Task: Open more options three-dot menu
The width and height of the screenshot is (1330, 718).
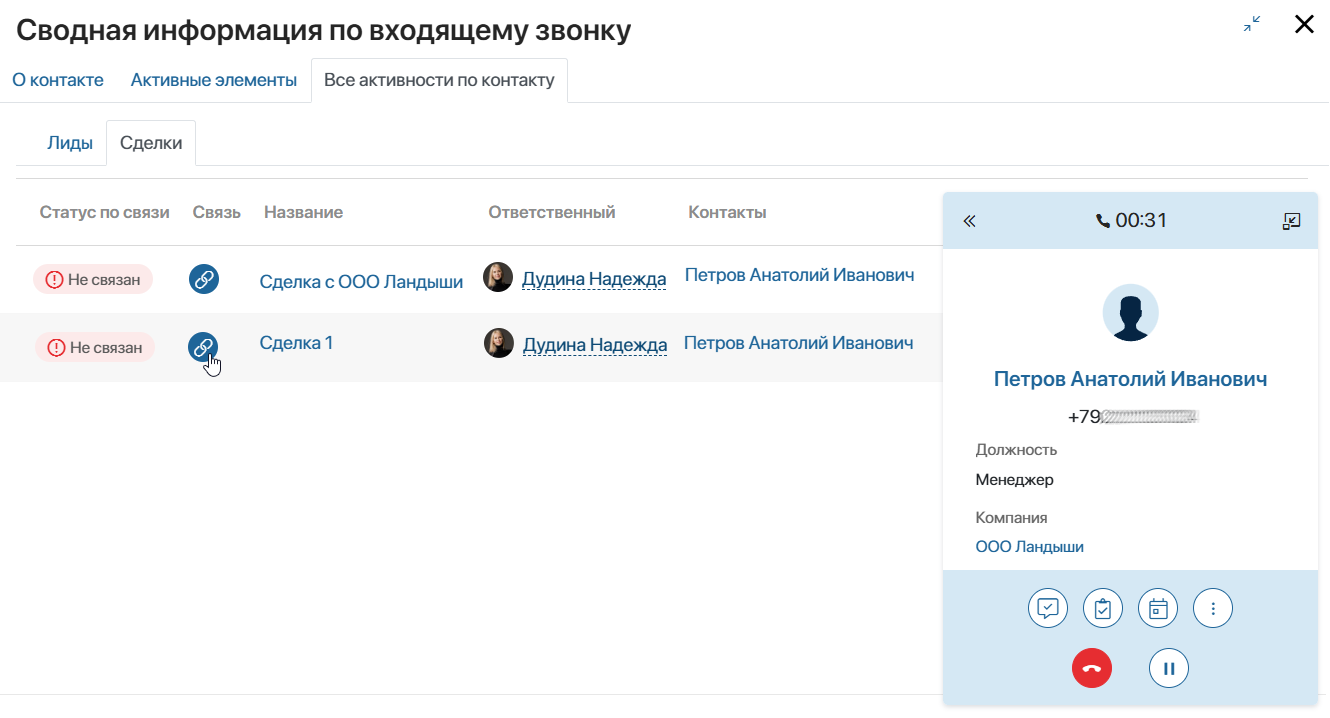Action: pyautogui.click(x=1213, y=608)
